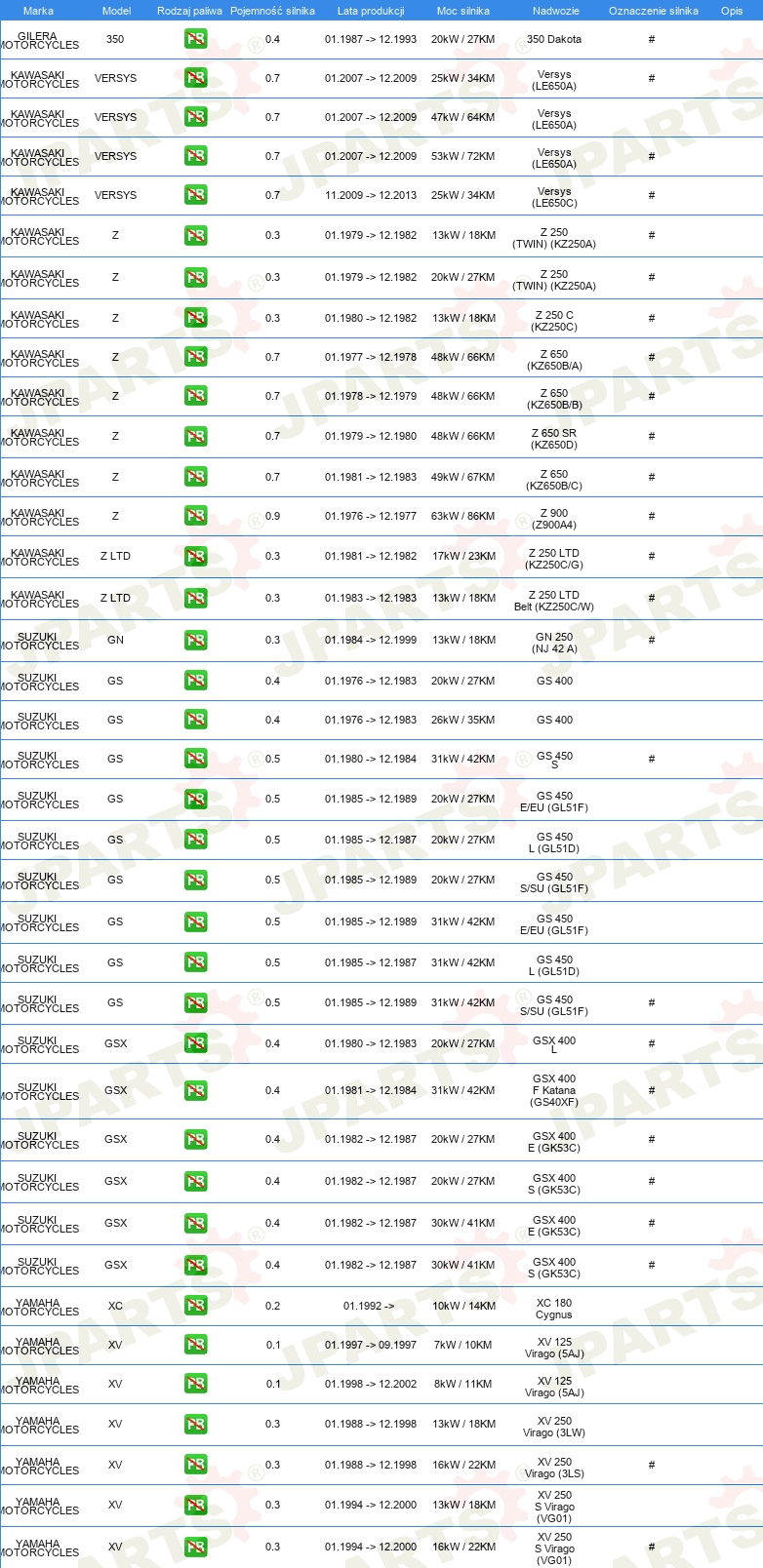Viewport: 763px width, 1568px height.
Task: Click the fuel icon in the GN 250 (NJ 42 A) row
Action: click(x=195, y=640)
